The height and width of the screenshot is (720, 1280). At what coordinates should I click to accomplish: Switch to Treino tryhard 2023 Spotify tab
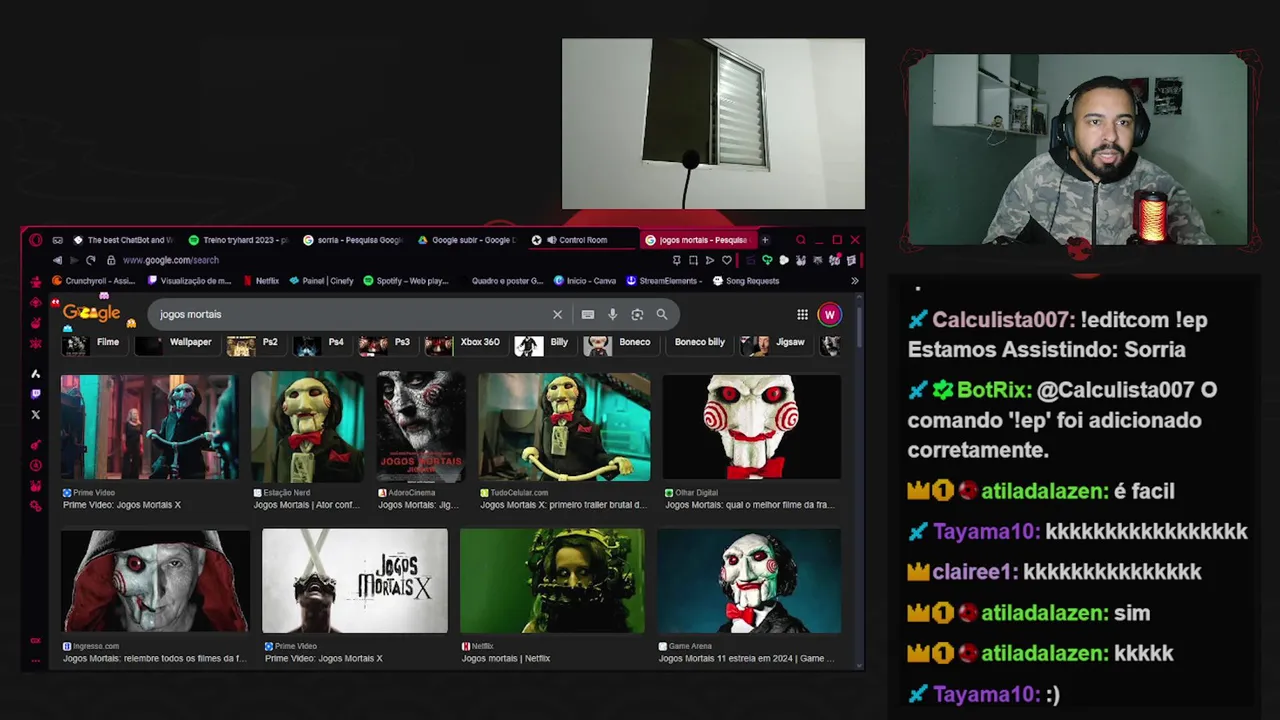[x=238, y=240]
